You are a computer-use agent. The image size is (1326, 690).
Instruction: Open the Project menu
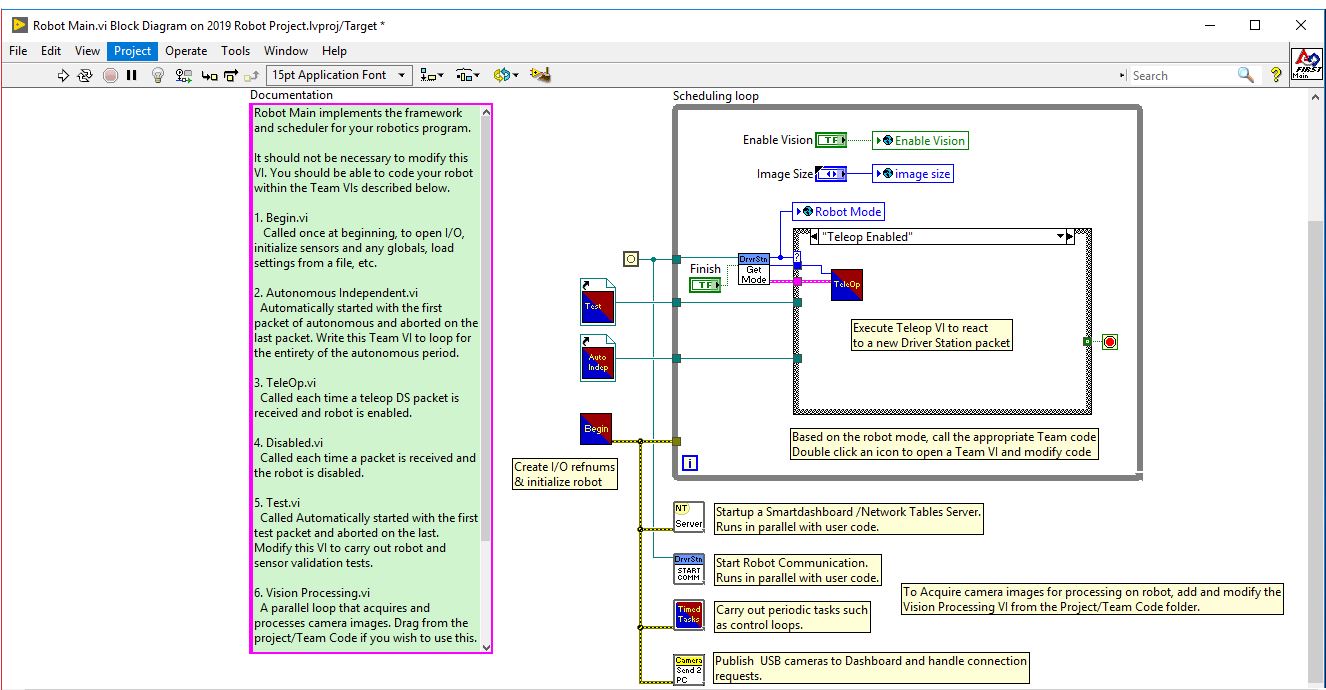[x=131, y=50]
